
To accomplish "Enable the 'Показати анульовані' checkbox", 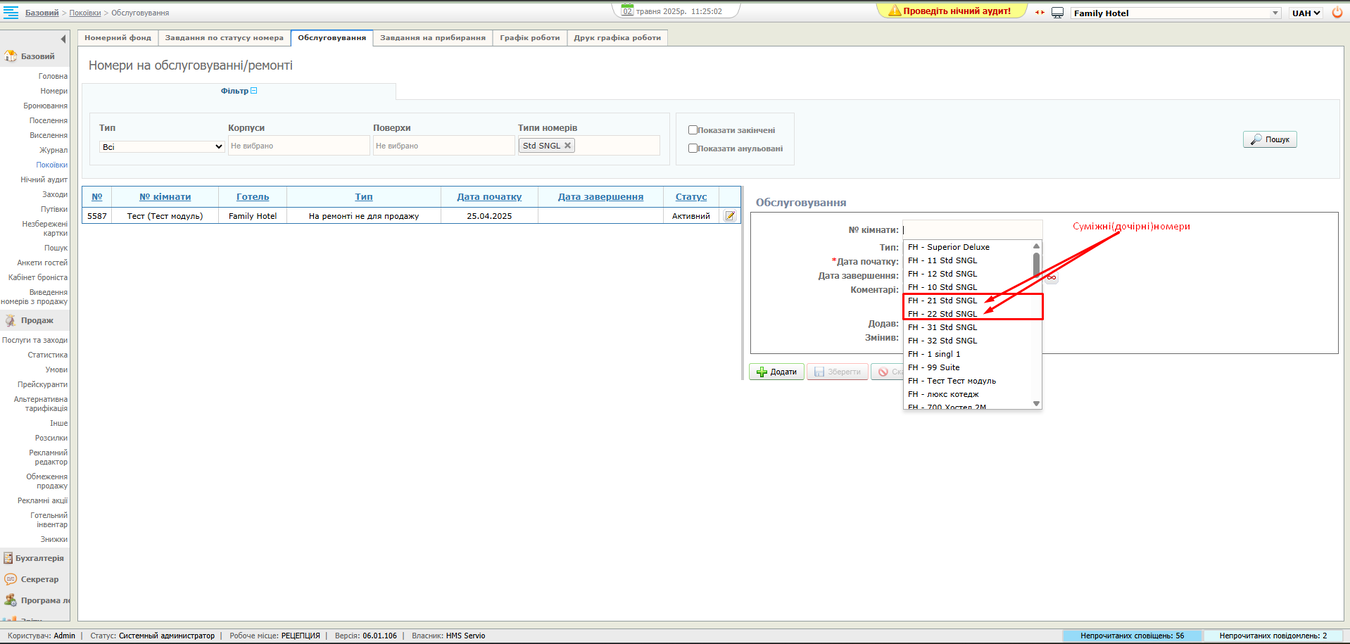I will 693,148.
